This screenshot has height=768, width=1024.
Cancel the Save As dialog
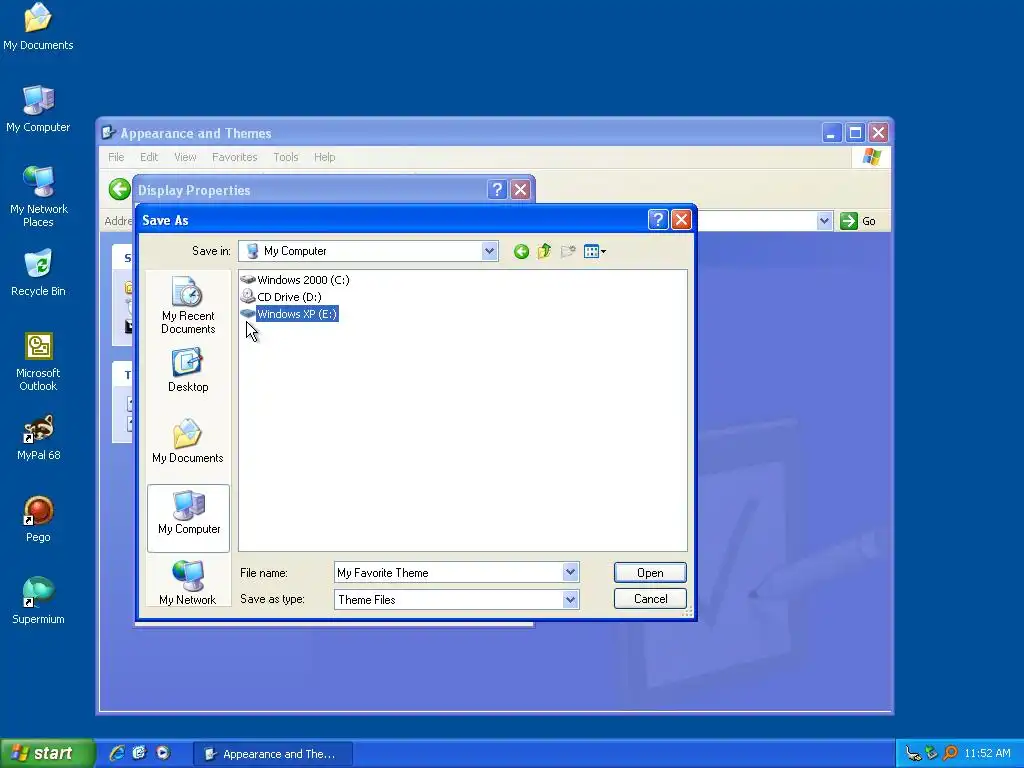click(x=650, y=599)
